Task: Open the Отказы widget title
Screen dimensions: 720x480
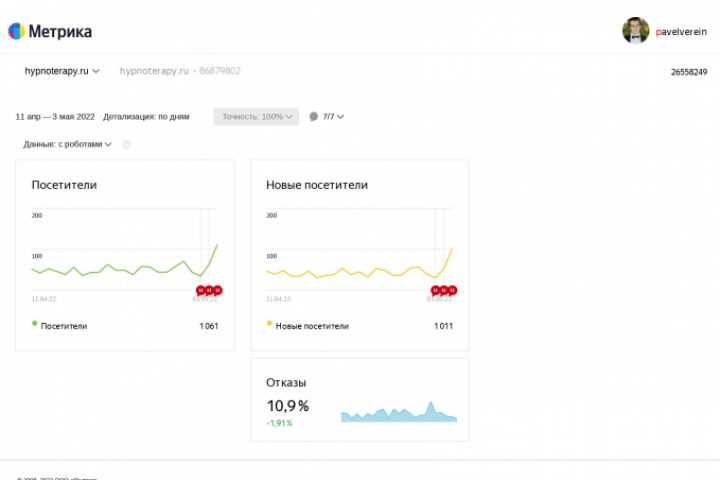Action: pyautogui.click(x=286, y=383)
